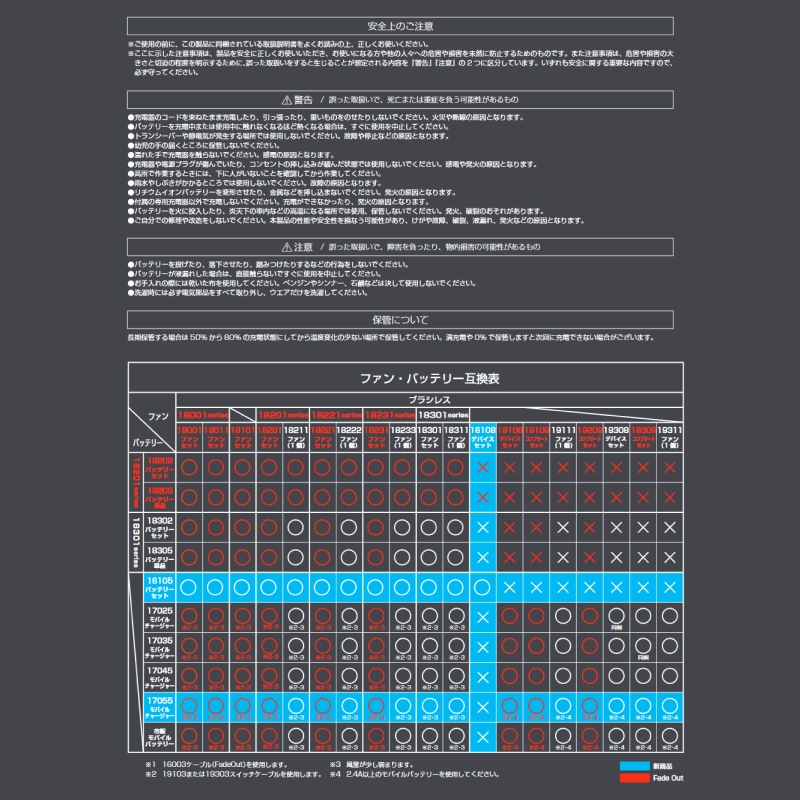Click the warning triangle icon beside 注意

286,247
